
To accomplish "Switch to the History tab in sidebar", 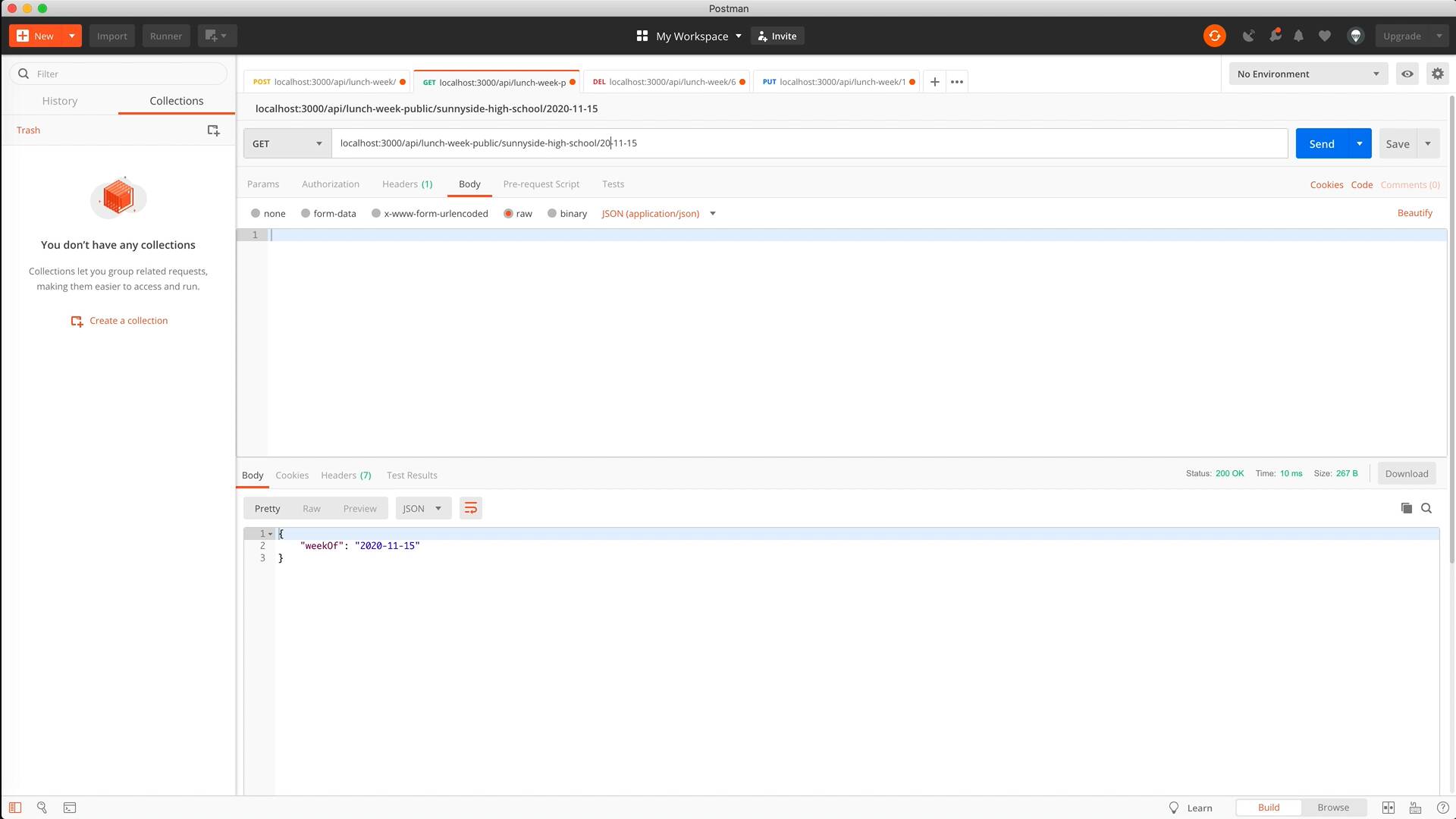I will click(x=60, y=100).
